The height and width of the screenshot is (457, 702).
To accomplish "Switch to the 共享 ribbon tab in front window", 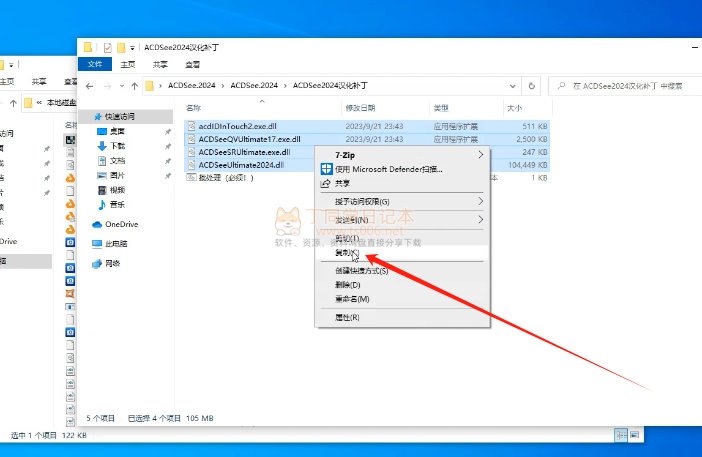I will coord(160,64).
